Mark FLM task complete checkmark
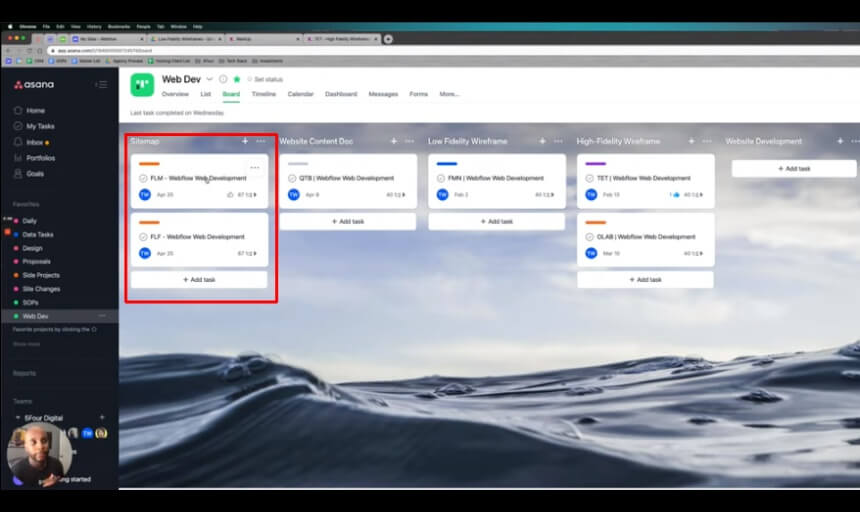860x512 pixels. 143,178
